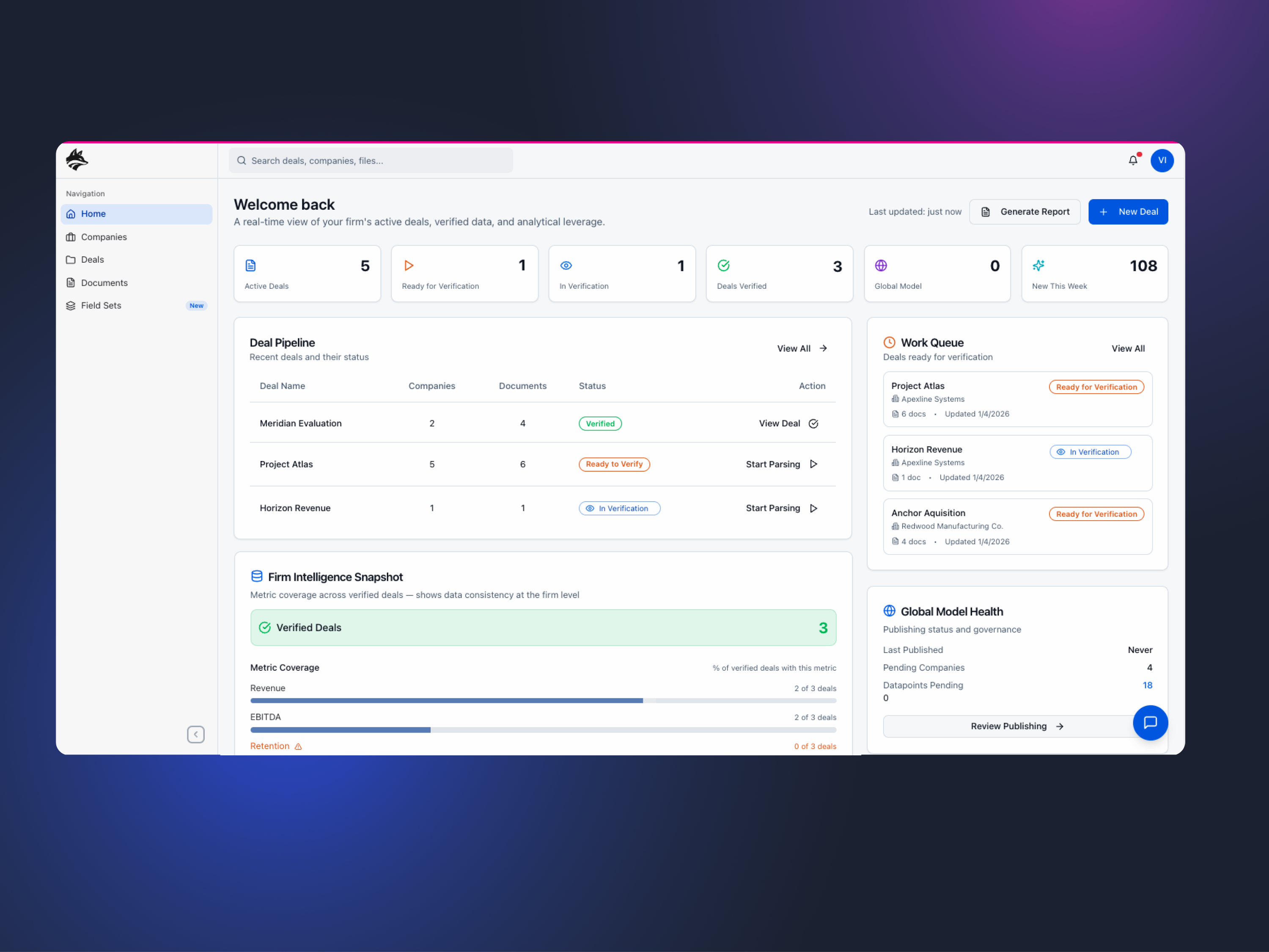Click Review Publishing arrow button
This screenshot has height=952, width=1269.
coord(1016,726)
